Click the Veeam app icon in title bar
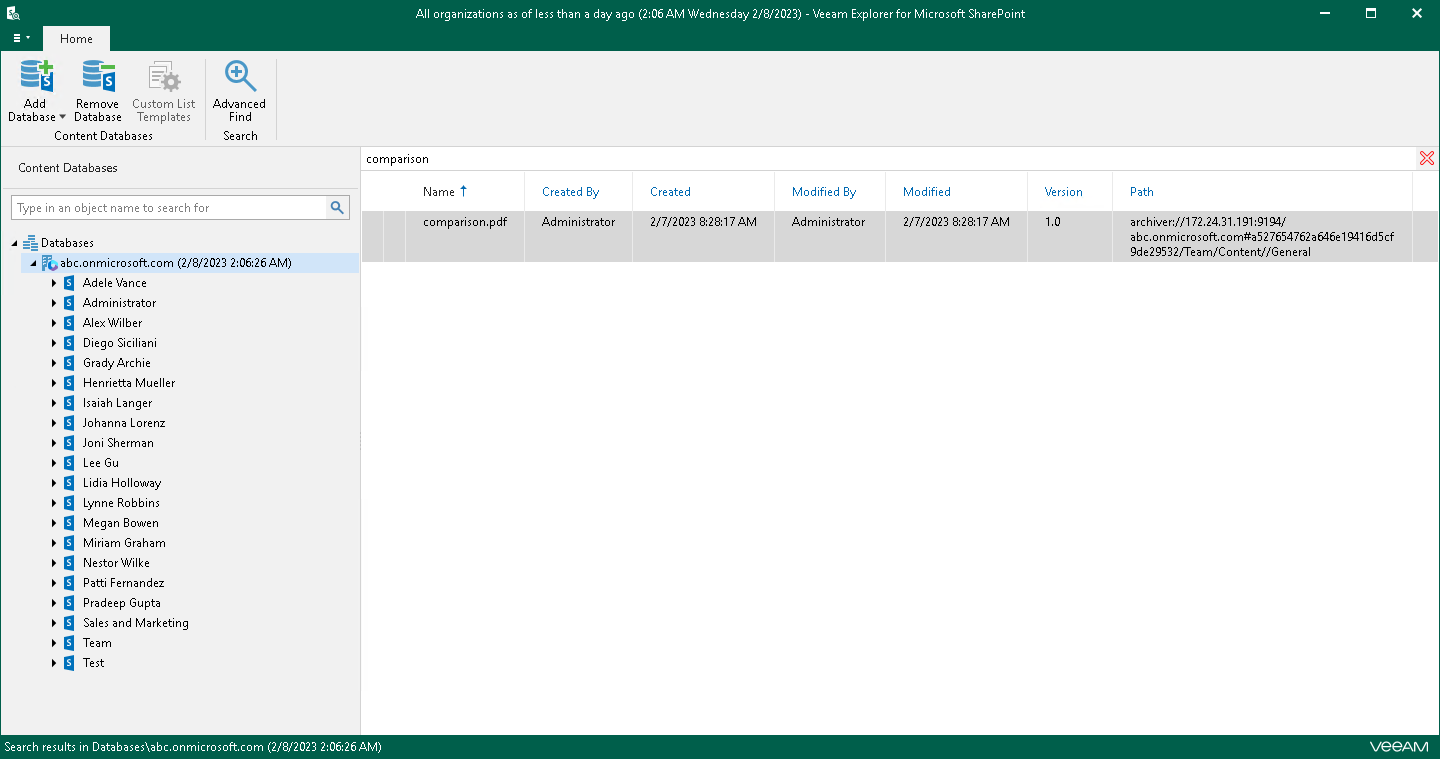This screenshot has width=1440, height=759. pyautogui.click(x=13, y=14)
